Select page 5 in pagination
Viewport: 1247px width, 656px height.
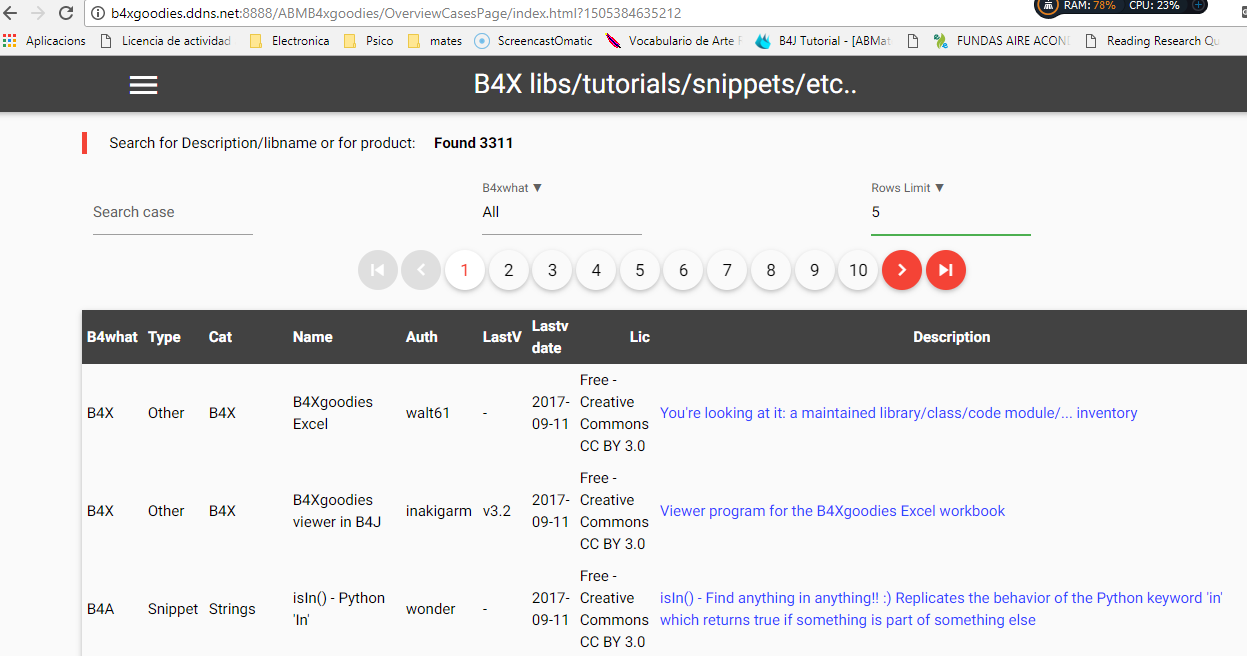click(640, 270)
